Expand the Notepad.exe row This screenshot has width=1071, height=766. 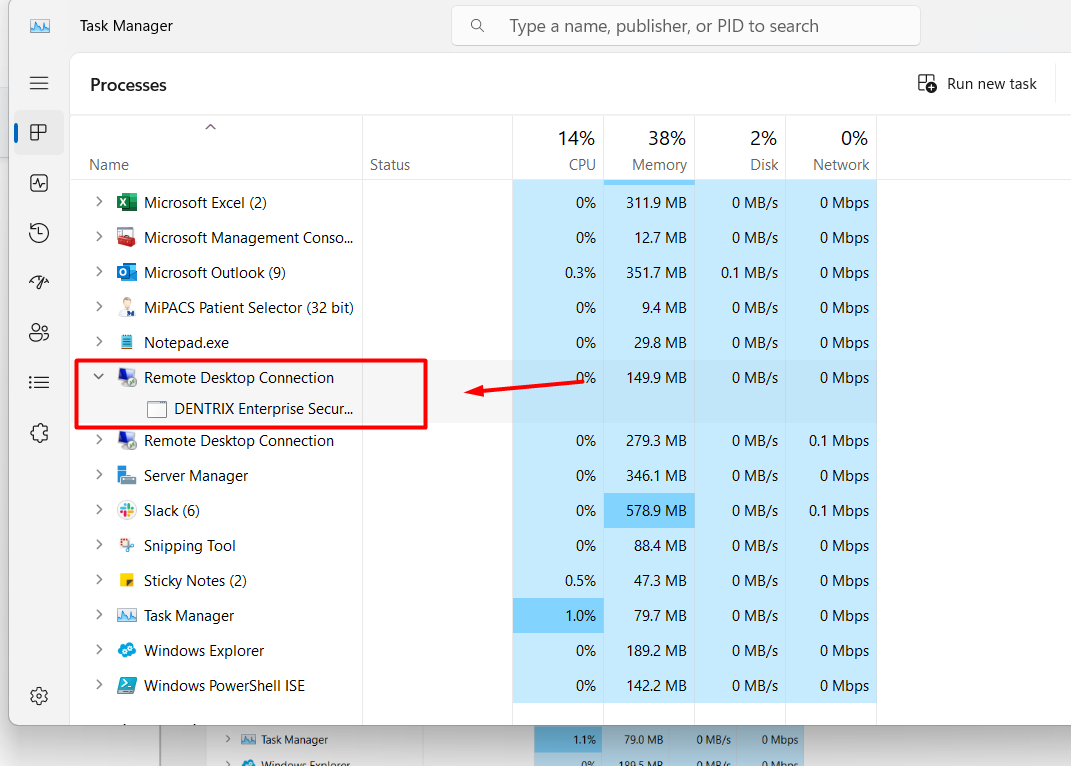(99, 341)
